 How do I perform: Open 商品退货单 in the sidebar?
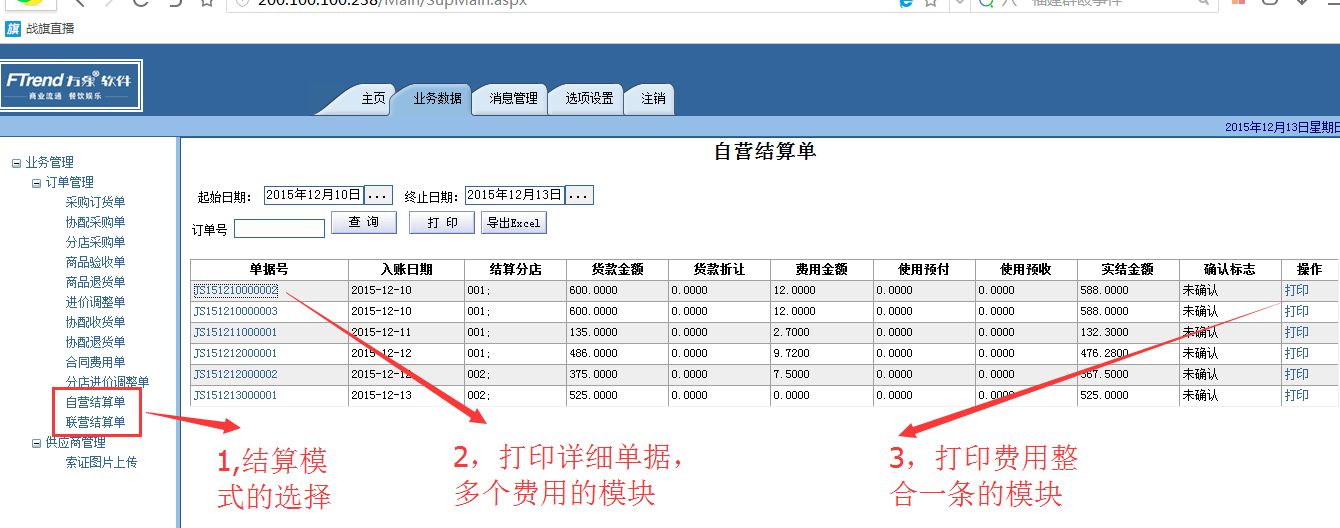pyautogui.click(x=95, y=282)
